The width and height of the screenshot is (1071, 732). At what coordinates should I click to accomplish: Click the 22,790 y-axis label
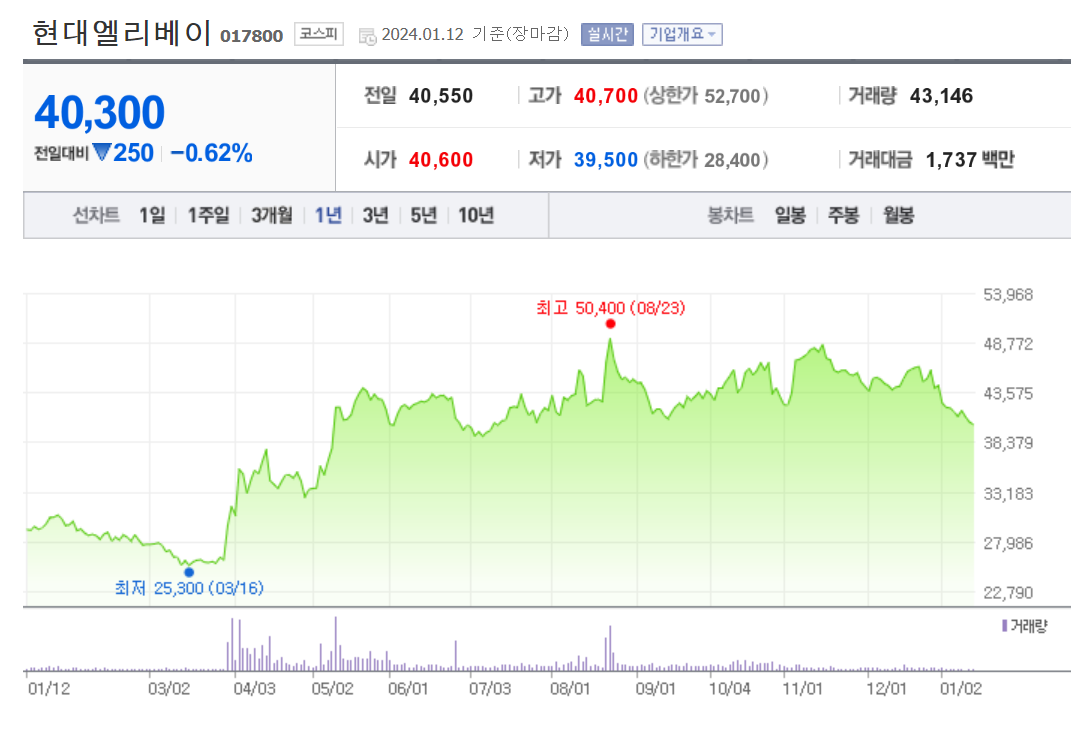1007,593
